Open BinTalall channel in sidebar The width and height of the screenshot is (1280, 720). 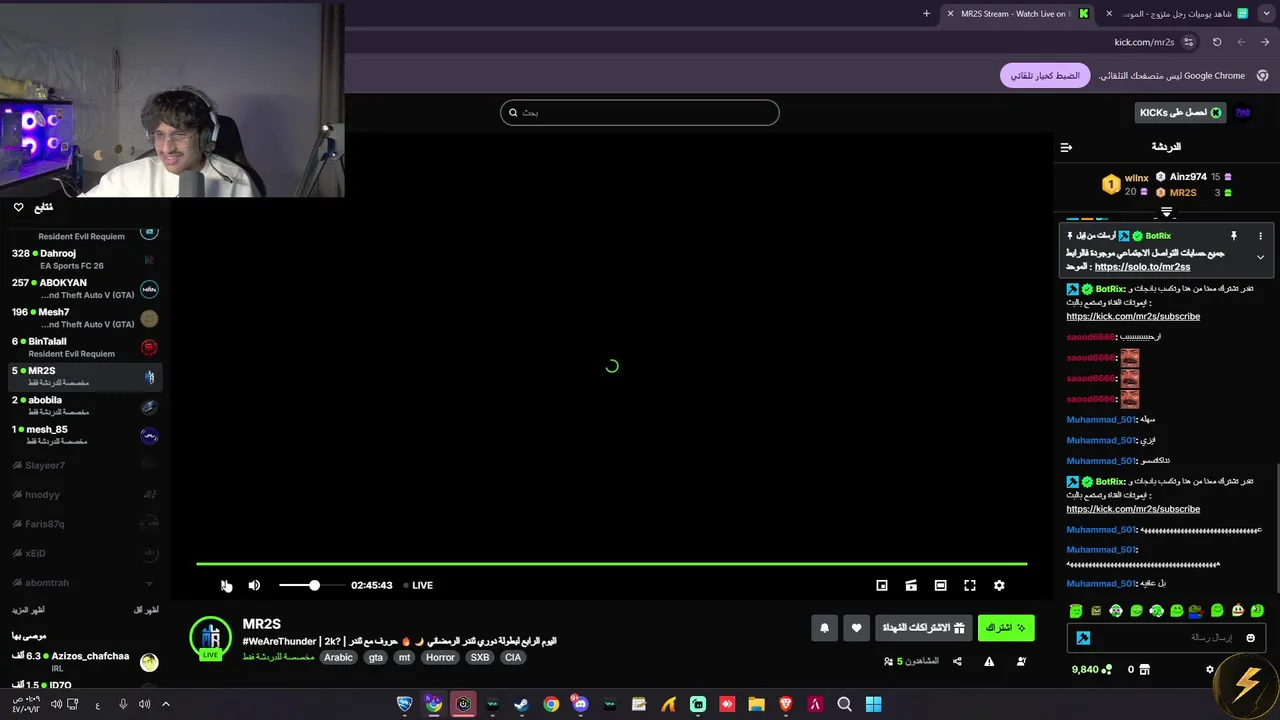[85, 347]
